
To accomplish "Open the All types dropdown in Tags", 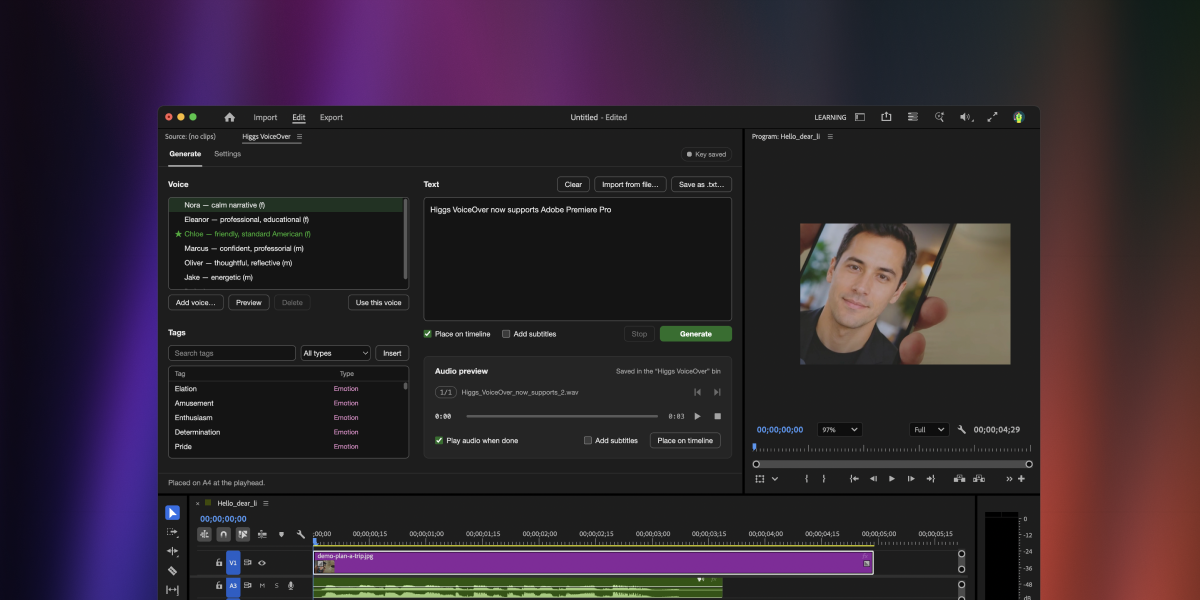I will 336,353.
